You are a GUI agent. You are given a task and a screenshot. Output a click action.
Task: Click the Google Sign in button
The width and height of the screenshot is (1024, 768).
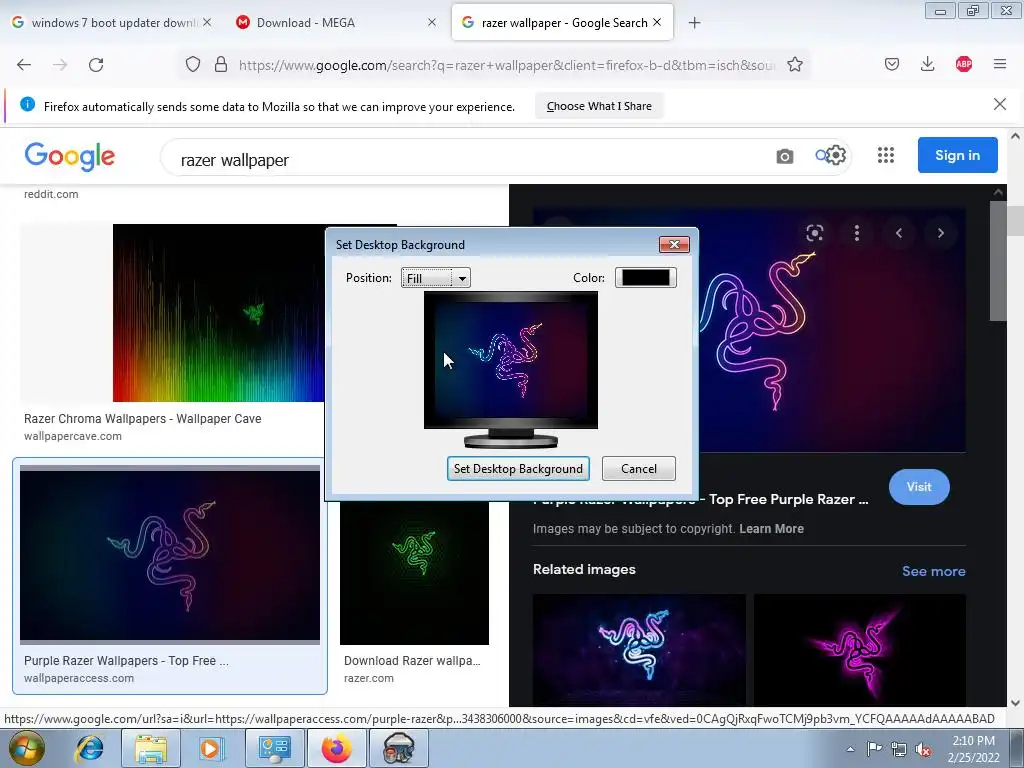point(957,155)
